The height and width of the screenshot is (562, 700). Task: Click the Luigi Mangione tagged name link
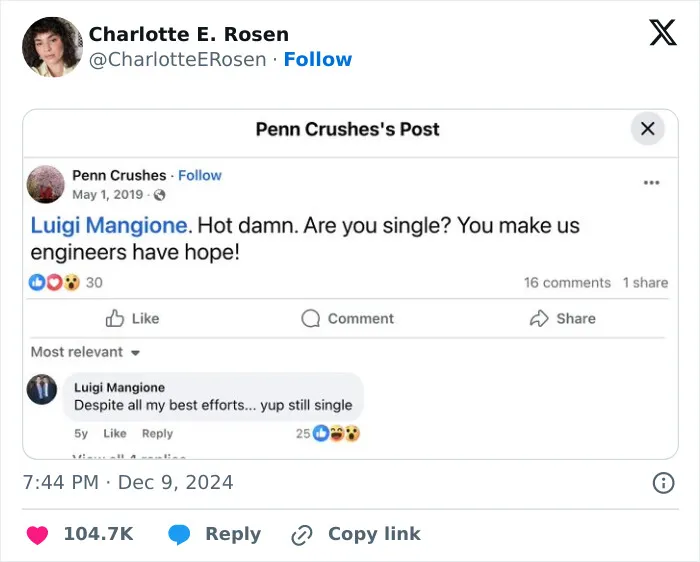tap(108, 225)
